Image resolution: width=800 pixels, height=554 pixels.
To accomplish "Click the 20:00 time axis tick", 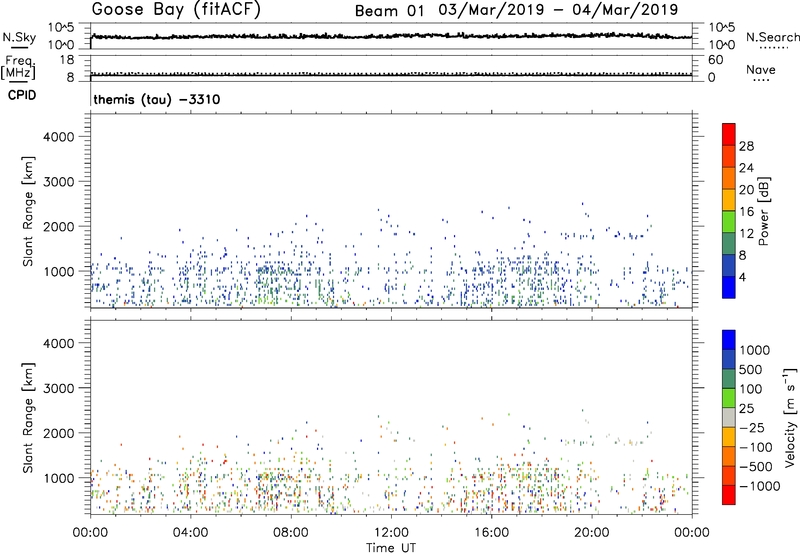I will click(592, 533).
